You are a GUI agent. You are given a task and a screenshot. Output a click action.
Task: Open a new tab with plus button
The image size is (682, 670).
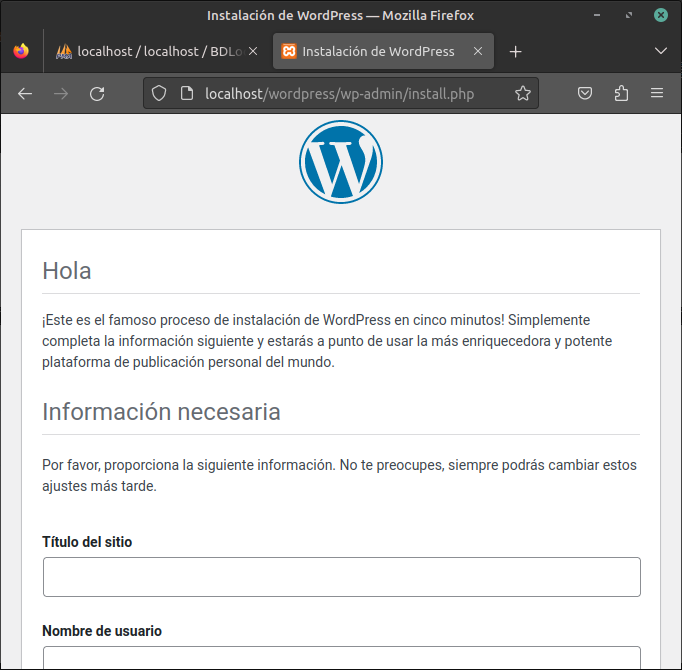coord(515,52)
